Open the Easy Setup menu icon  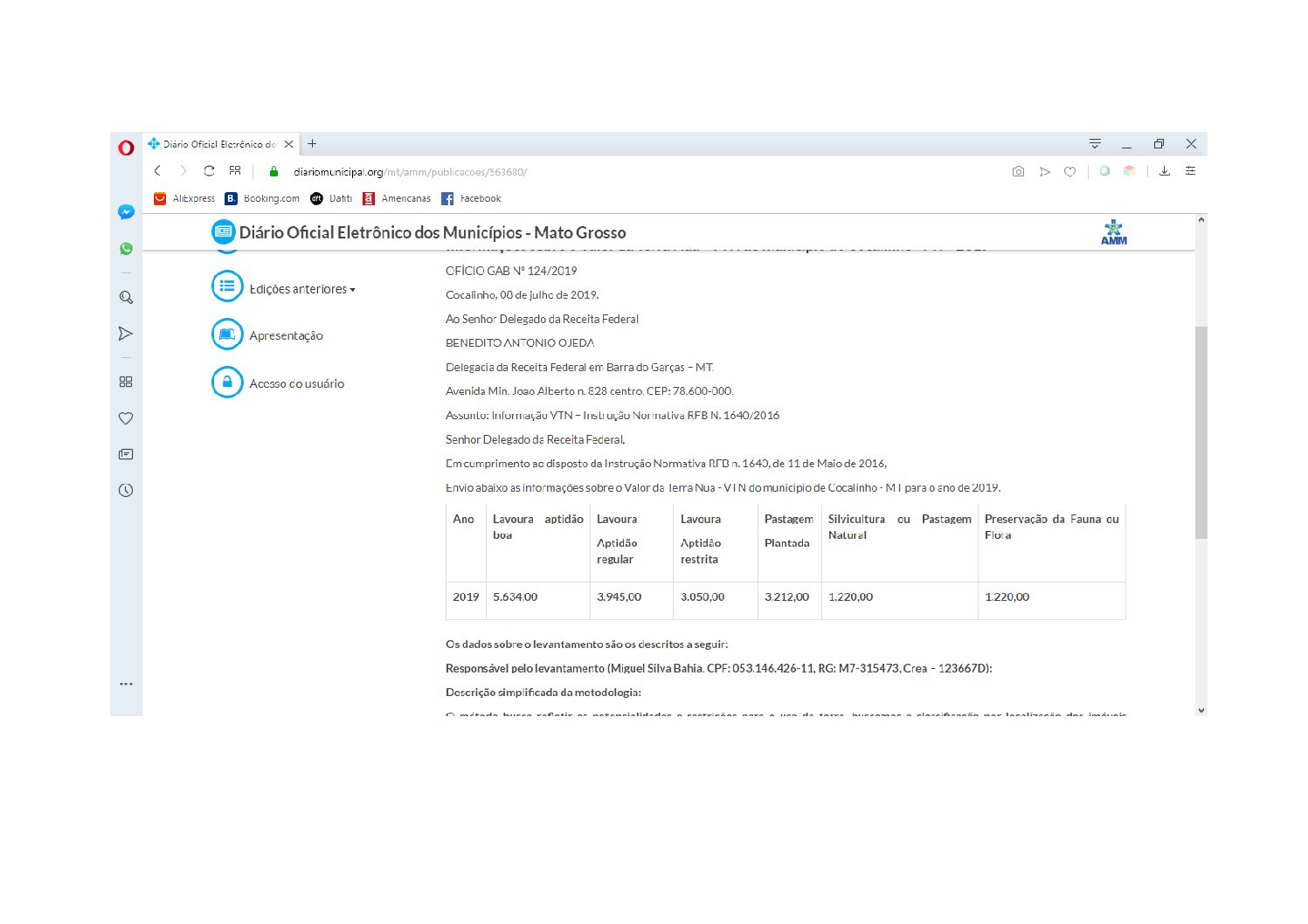(x=1190, y=171)
